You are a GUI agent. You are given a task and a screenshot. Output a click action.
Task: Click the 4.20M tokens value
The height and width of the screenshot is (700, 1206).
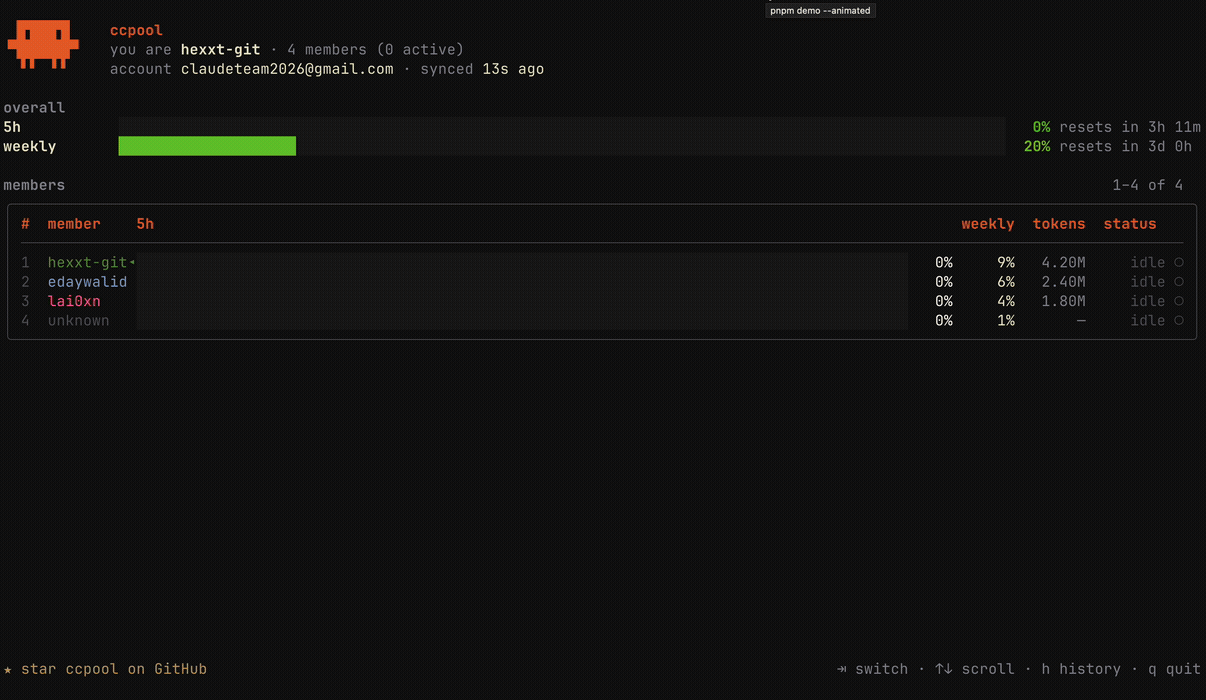(1063, 263)
